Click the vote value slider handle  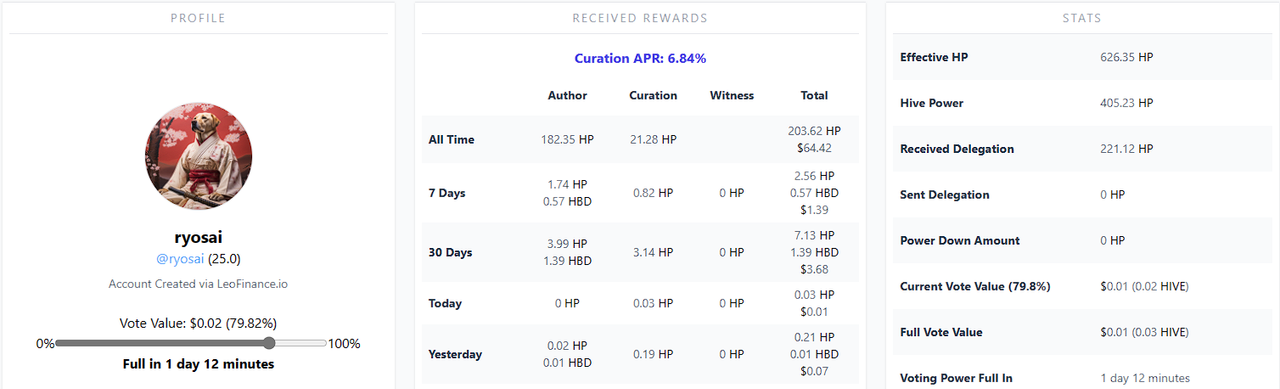pyautogui.click(x=269, y=343)
